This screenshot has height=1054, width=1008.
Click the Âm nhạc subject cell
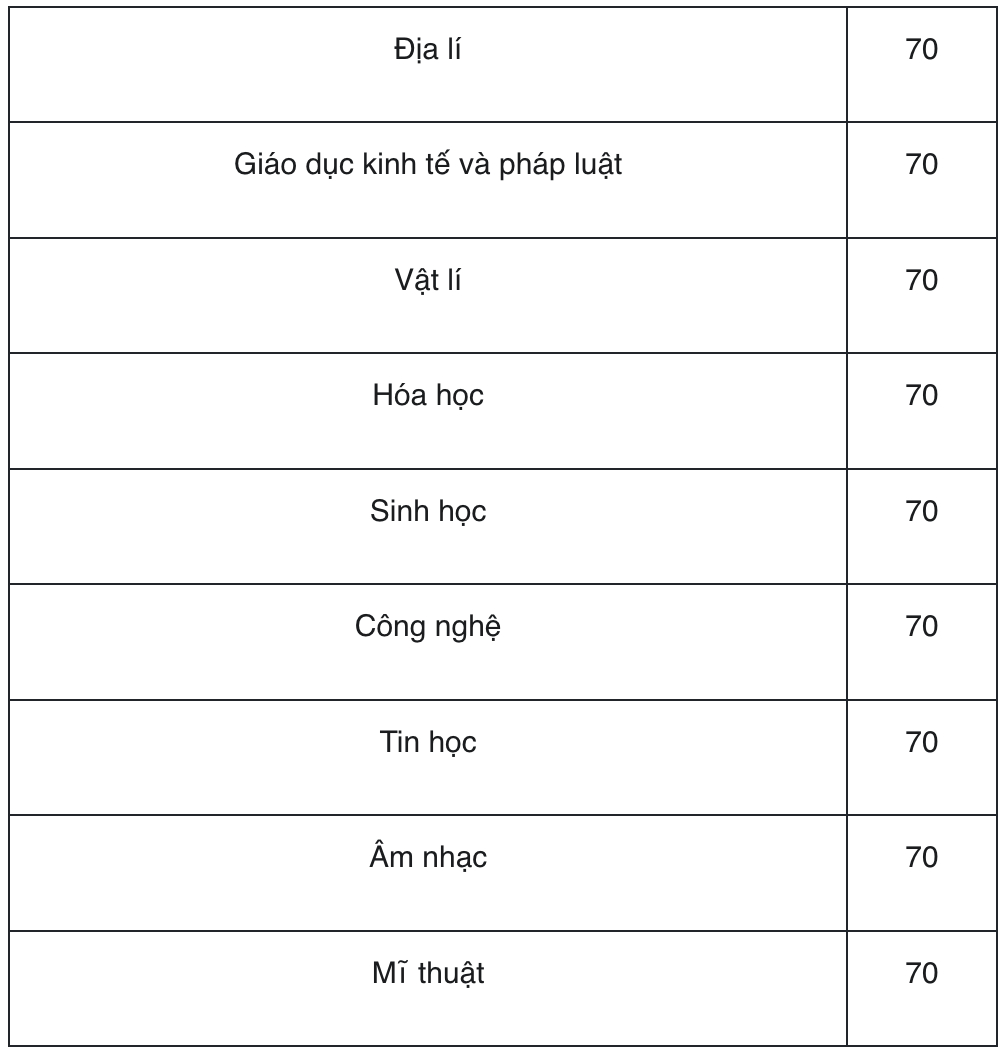click(428, 873)
